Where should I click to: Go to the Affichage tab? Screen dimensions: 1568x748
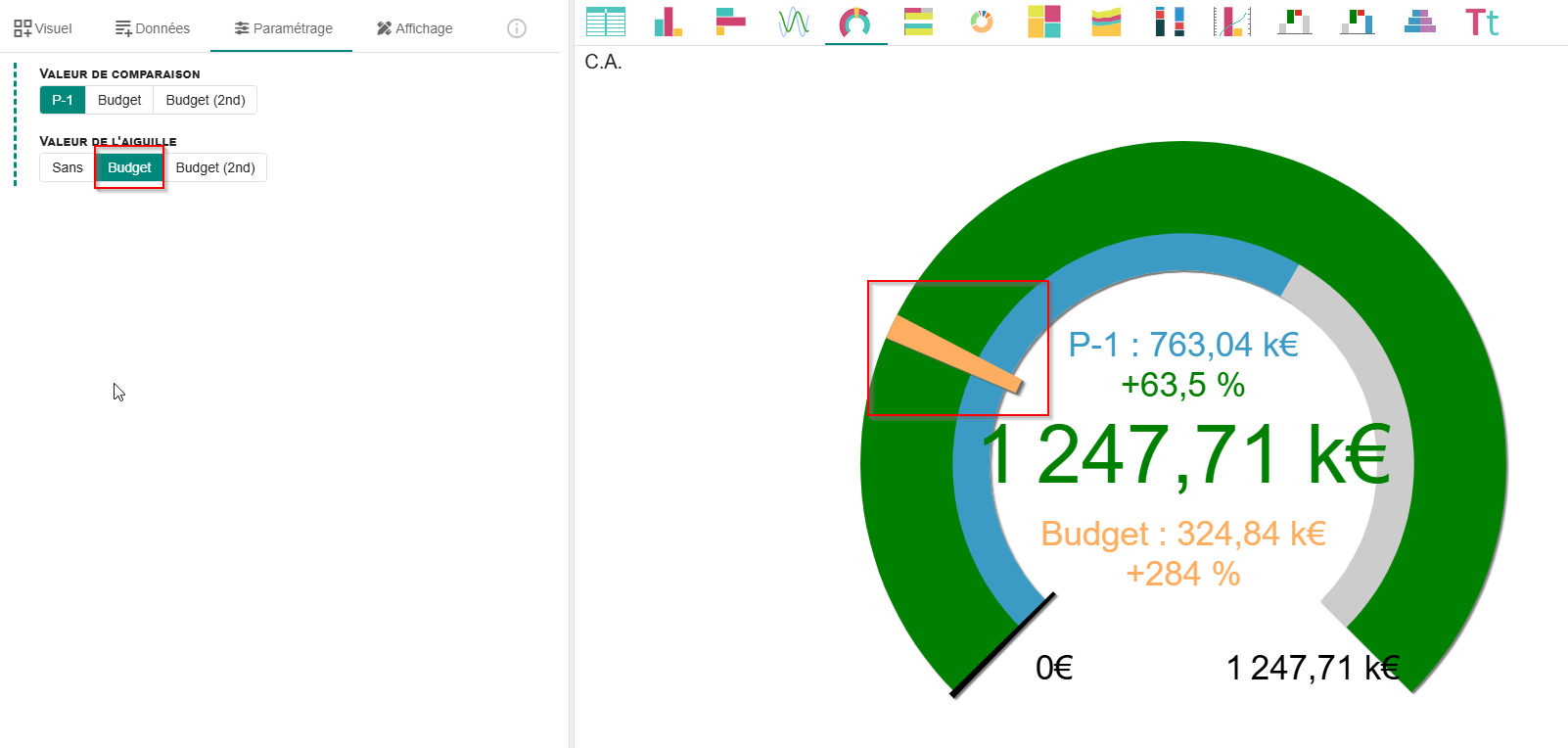click(x=415, y=28)
